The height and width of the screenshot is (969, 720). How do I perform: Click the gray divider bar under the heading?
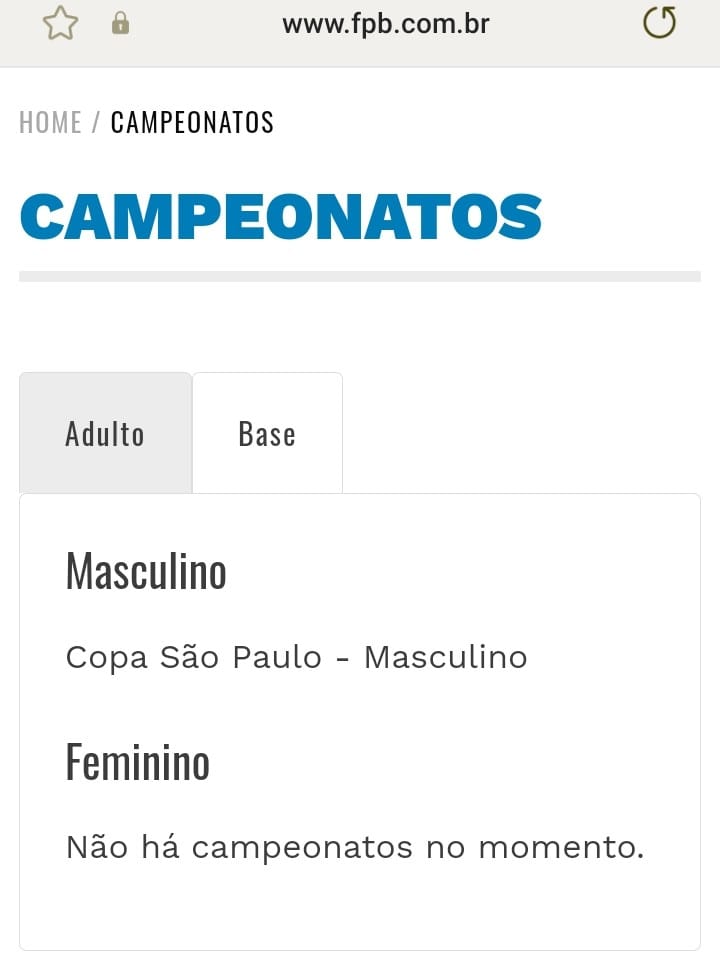pyautogui.click(x=360, y=276)
